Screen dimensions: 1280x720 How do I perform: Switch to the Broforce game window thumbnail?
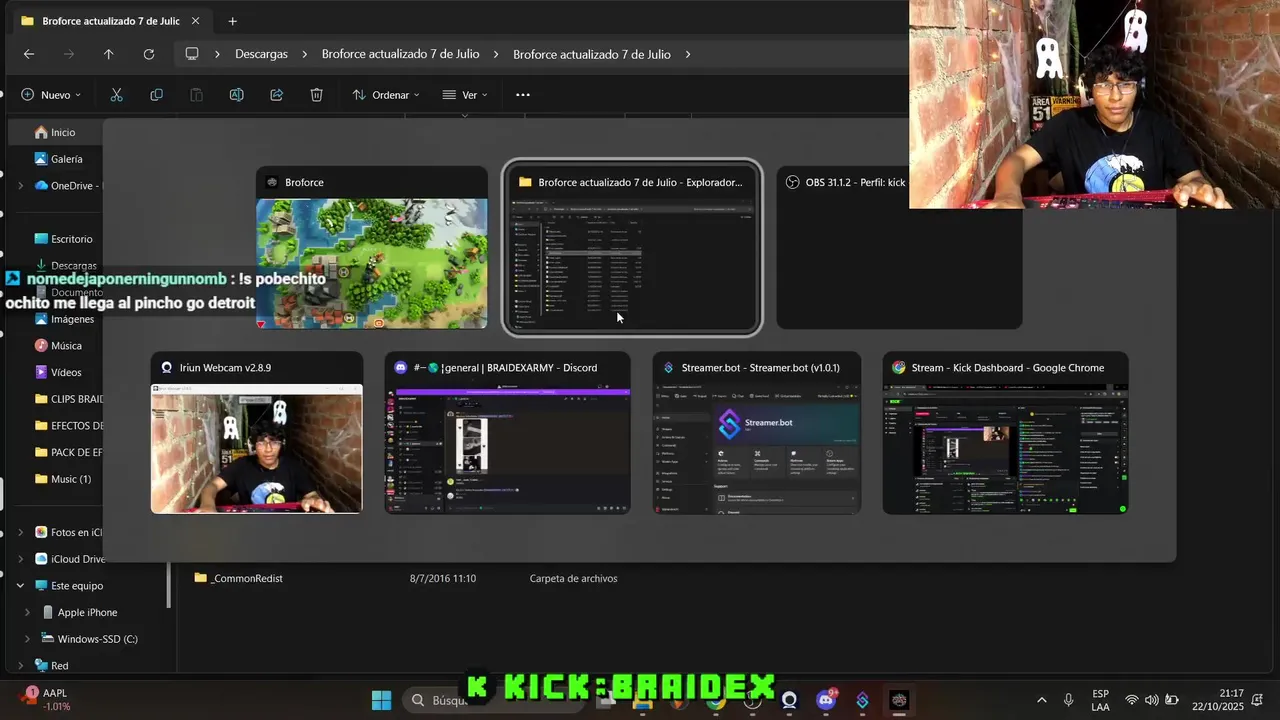(372, 248)
